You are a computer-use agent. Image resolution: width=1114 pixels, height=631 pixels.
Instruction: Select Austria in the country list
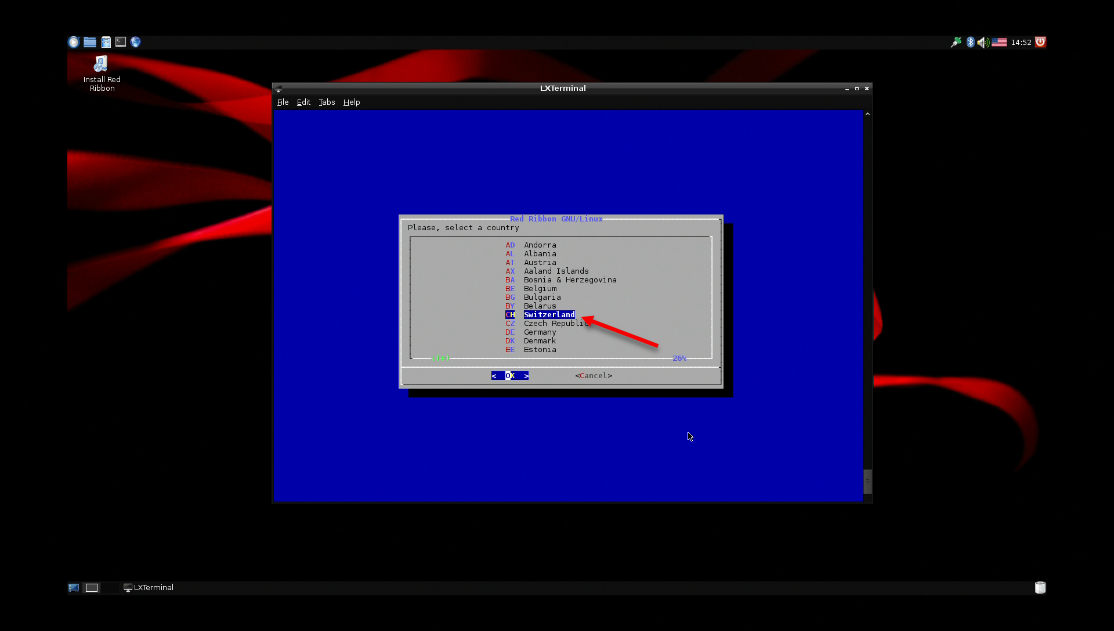click(531, 262)
